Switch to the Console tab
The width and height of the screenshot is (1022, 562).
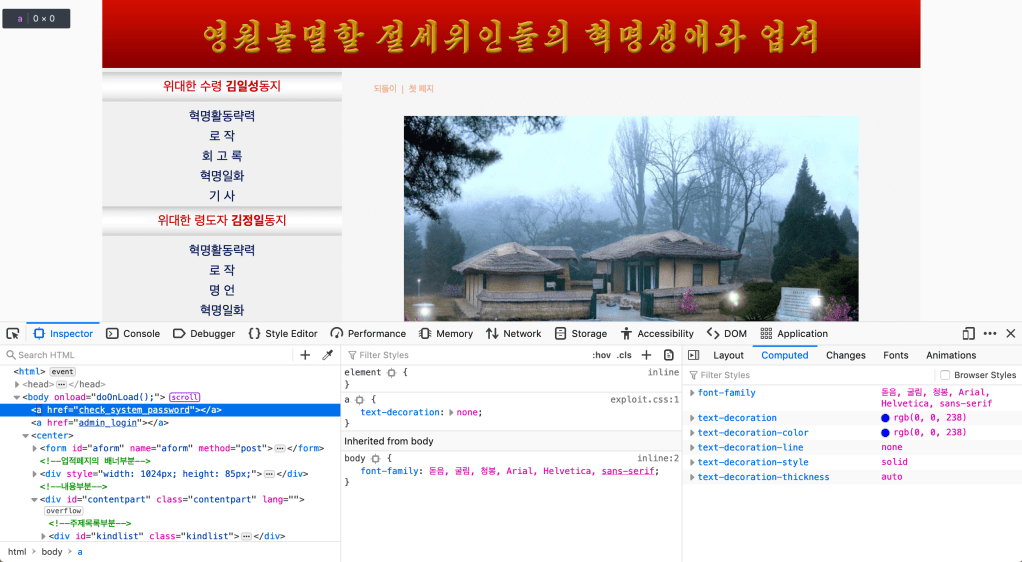[133, 333]
